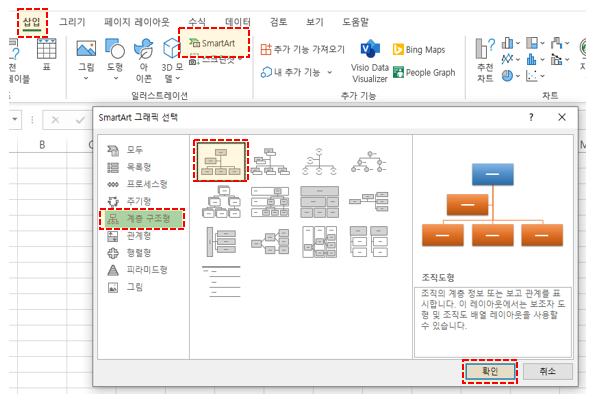
Task: Choose the highlighted 조직도형 layout thumbnail
Action: [221, 161]
